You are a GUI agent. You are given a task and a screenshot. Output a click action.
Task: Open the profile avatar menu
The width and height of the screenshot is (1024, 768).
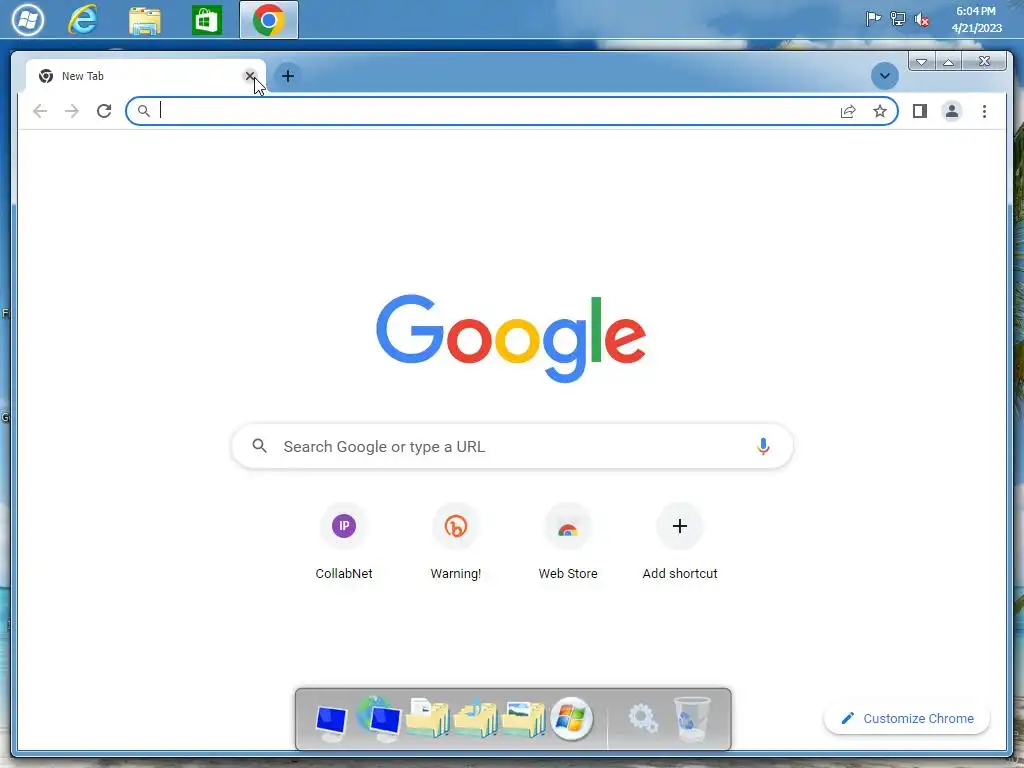pyautogui.click(x=952, y=111)
